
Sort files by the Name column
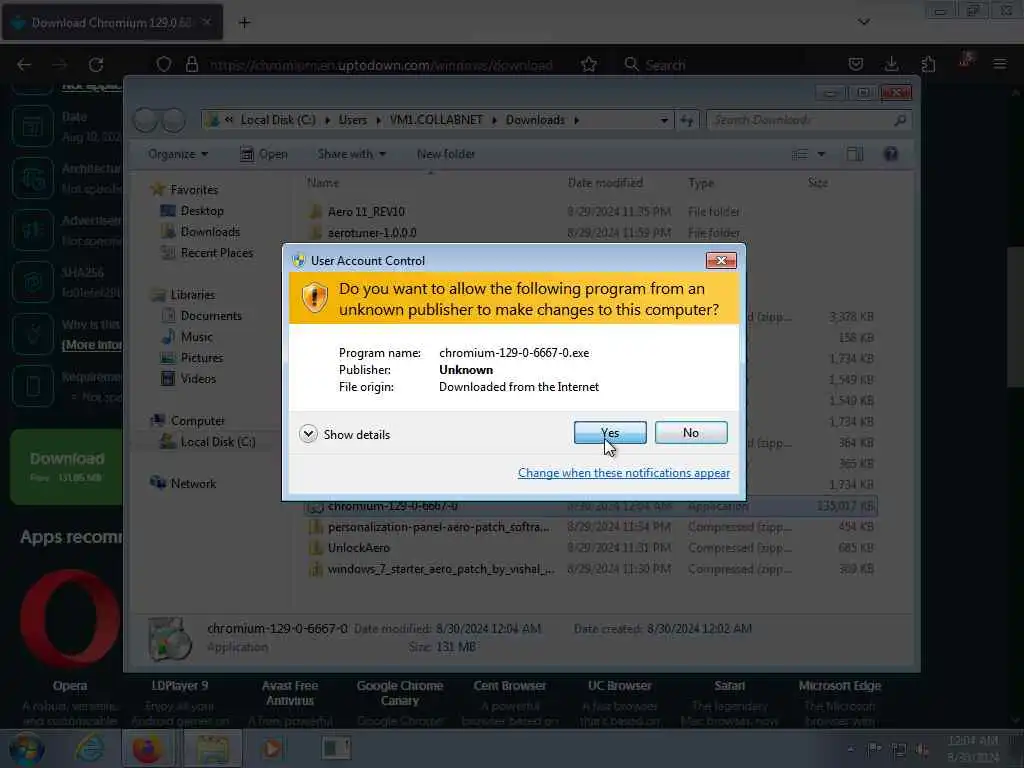pyautogui.click(x=323, y=183)
